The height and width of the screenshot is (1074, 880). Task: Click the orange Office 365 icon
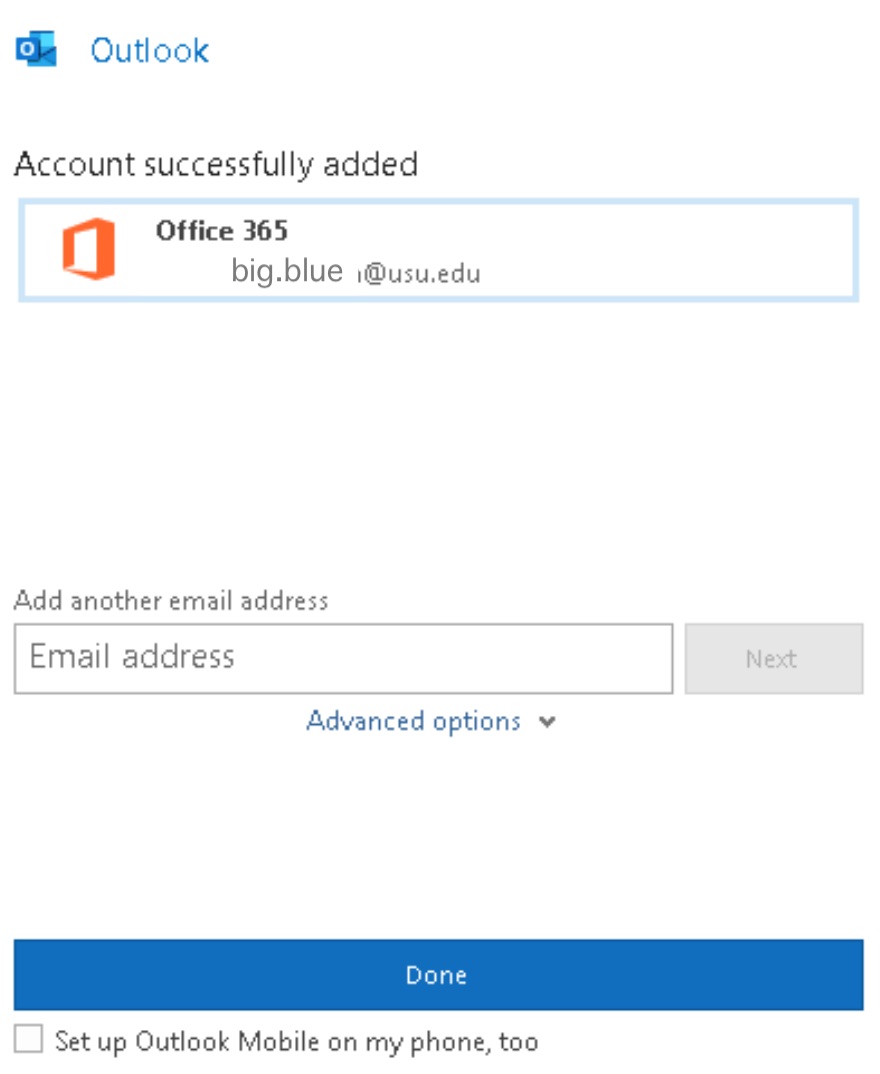coord(88,249)
